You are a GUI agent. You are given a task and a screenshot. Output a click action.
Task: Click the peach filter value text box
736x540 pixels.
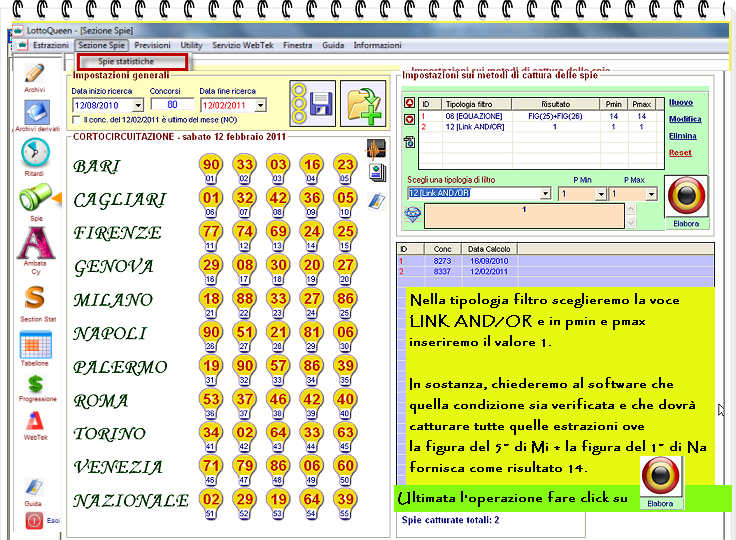[x=524, y=216]
